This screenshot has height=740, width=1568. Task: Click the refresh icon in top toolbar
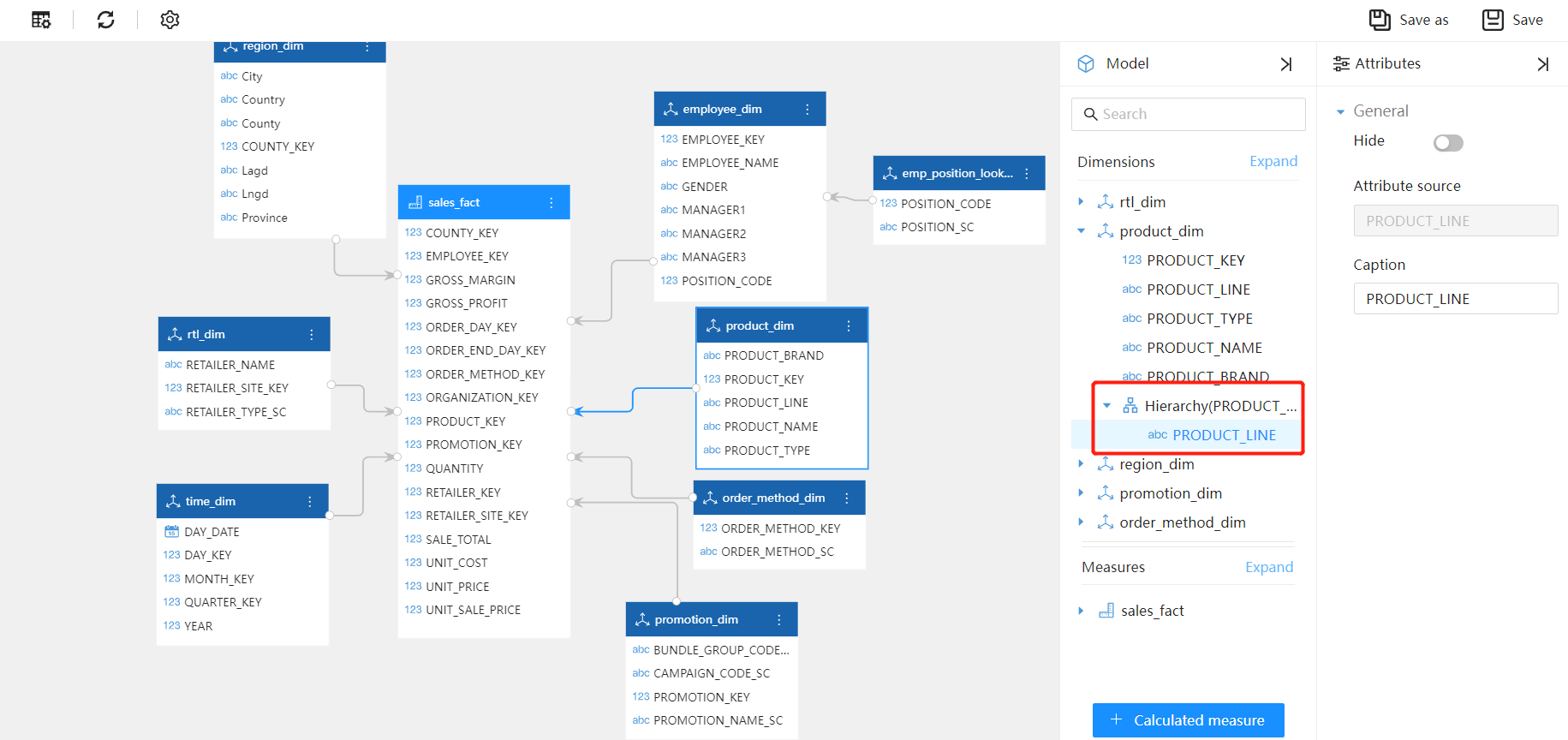(106, 20)
